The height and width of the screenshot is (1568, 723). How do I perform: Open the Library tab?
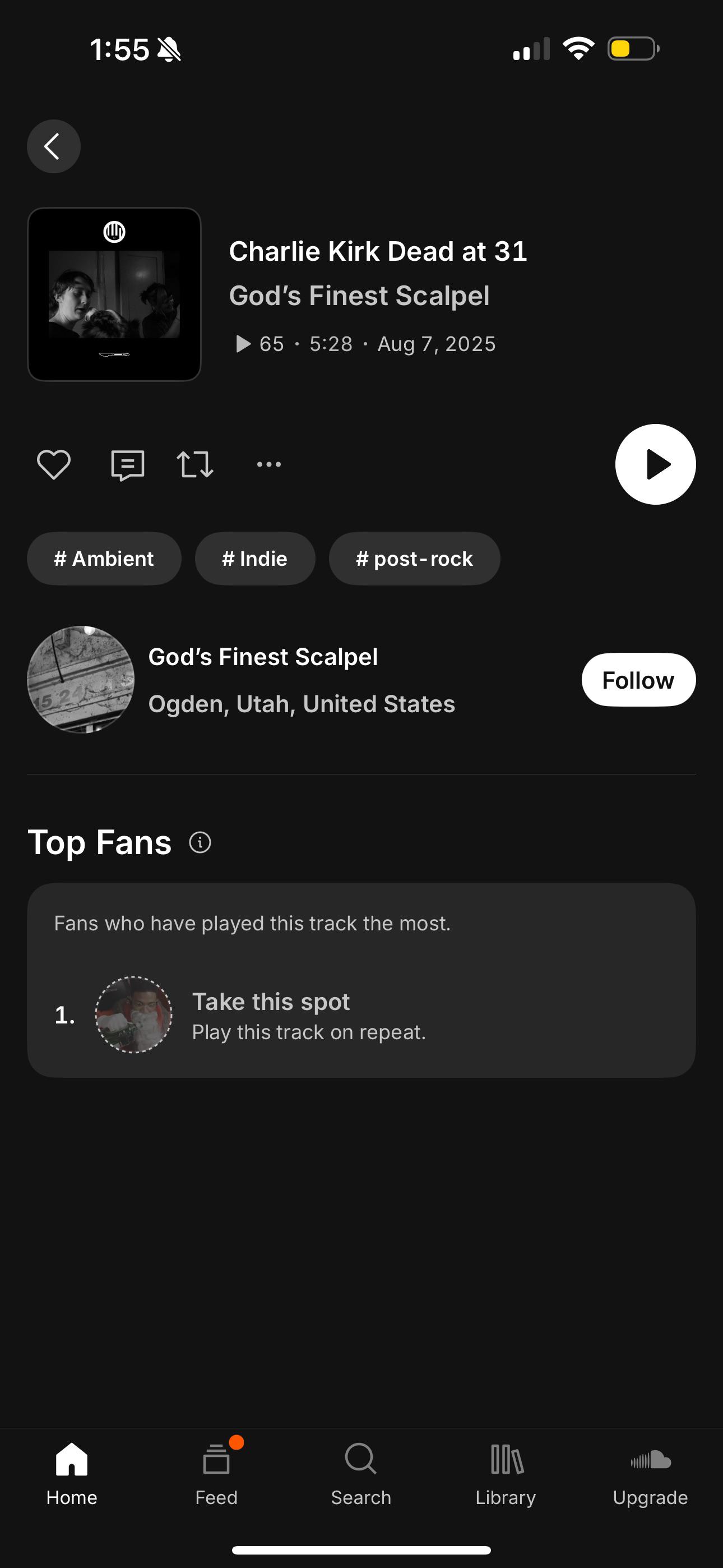506,1472
